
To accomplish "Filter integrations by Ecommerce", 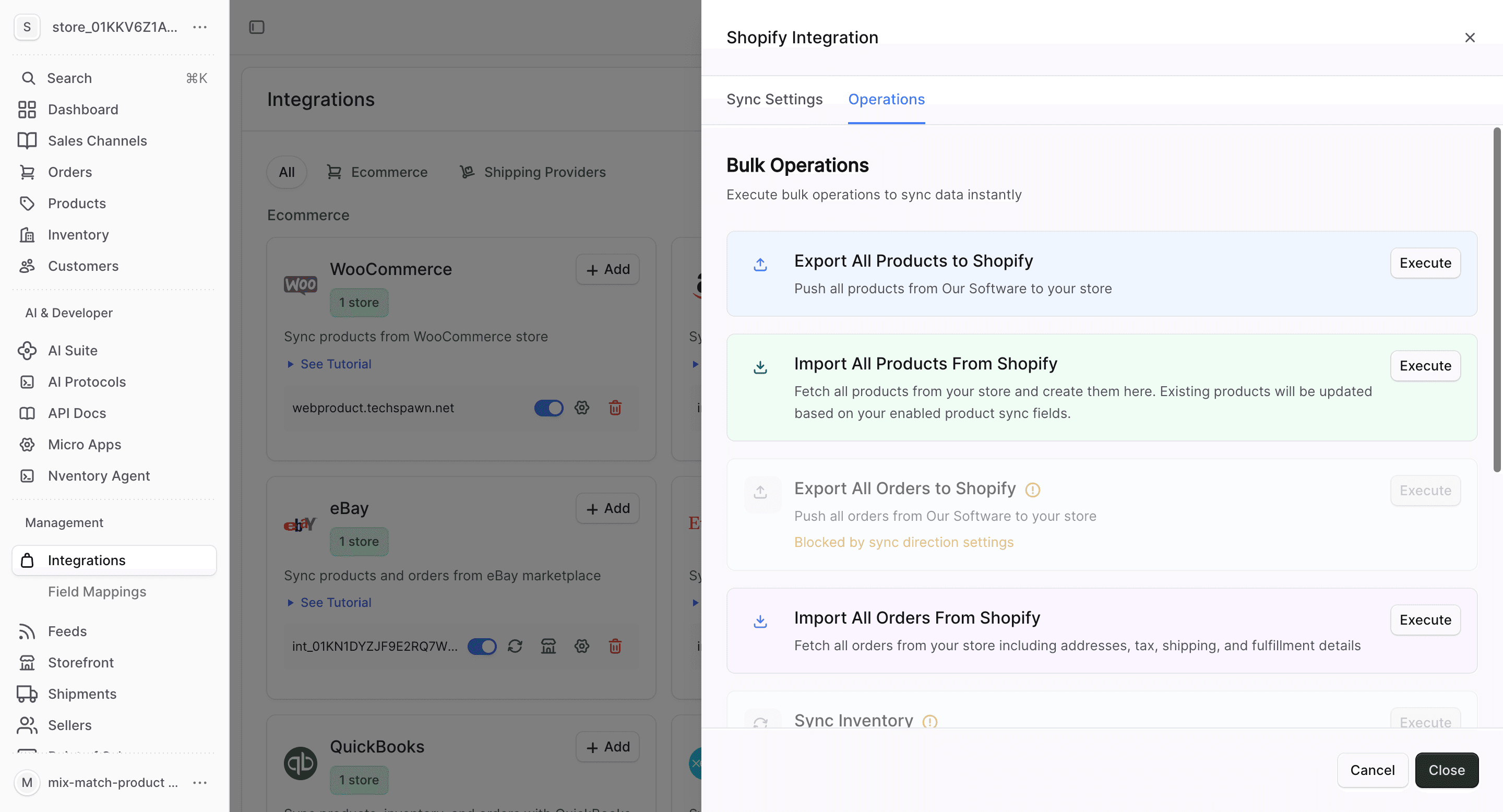I will click(x=377, y=172).
